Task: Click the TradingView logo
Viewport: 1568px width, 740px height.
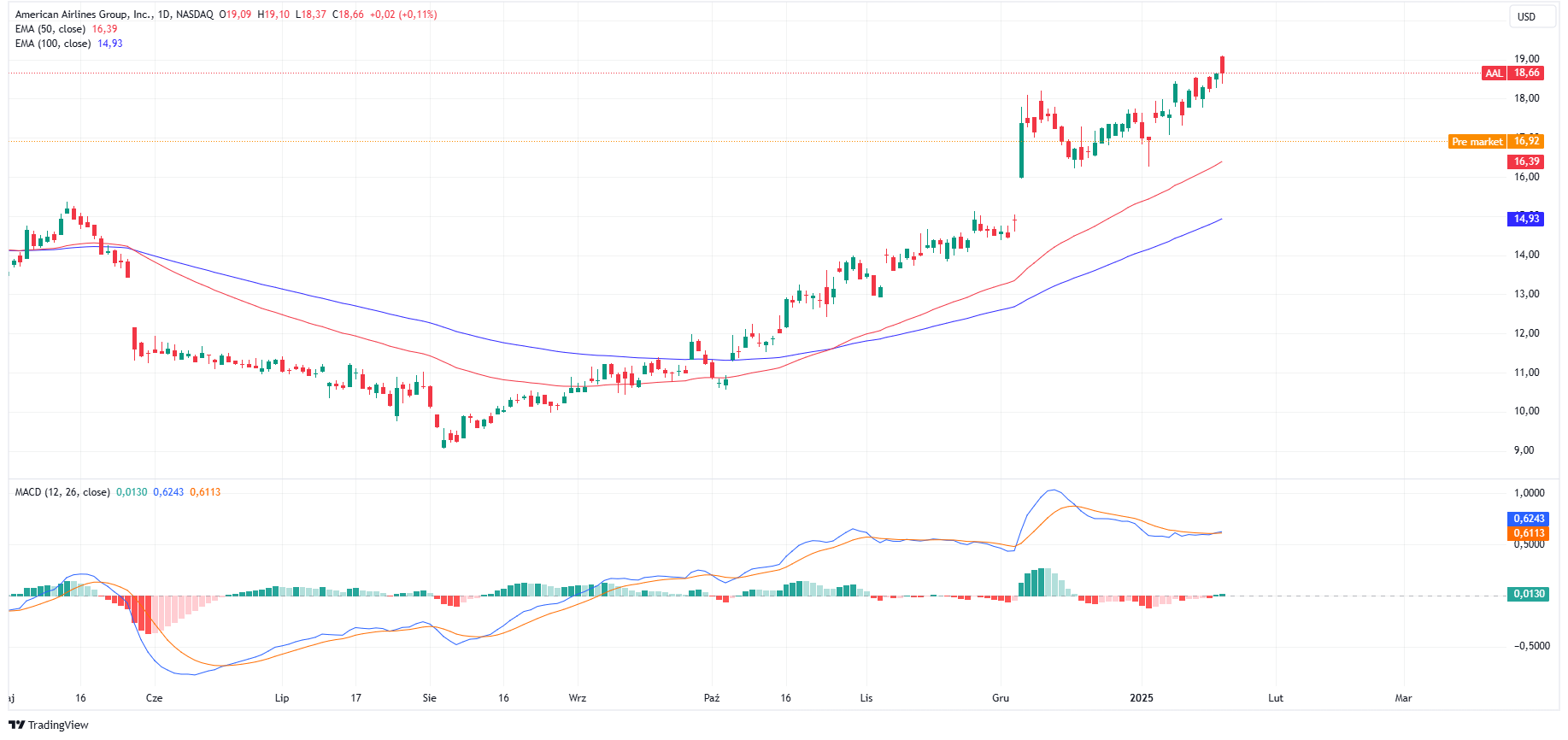Action: click(x=49, y=725)
